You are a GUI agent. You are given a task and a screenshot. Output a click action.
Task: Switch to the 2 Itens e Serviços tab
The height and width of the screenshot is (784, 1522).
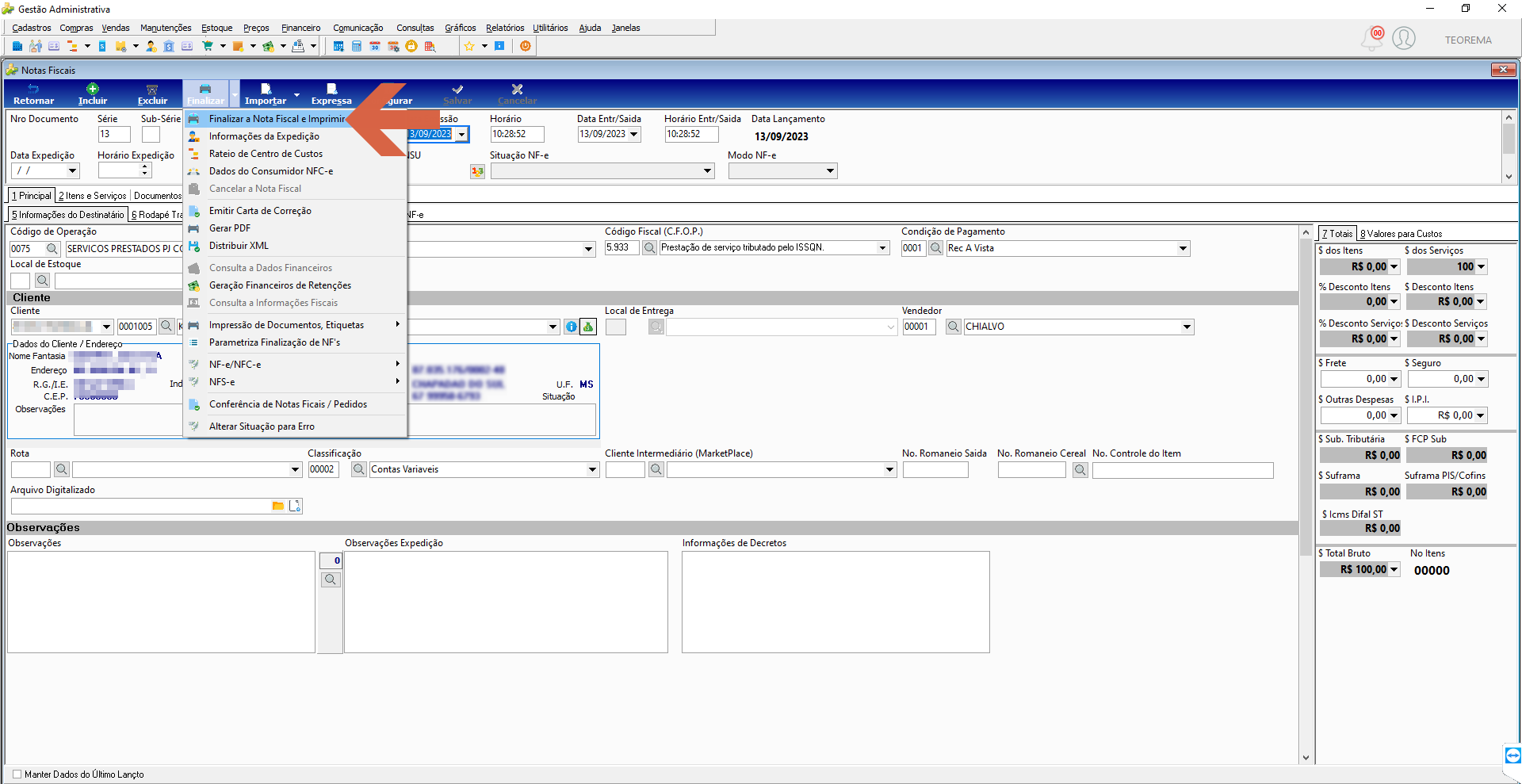pos(92,196)
